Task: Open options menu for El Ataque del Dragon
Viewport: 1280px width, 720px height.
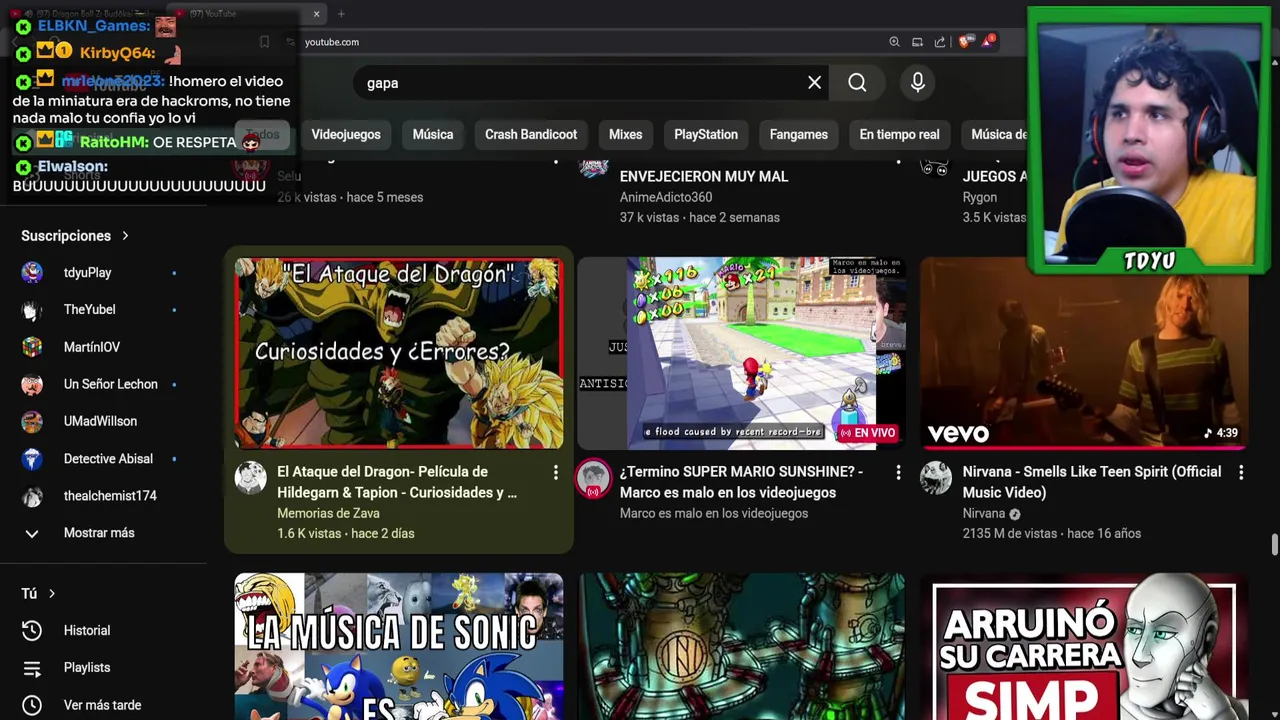Action: click(556, 472)
